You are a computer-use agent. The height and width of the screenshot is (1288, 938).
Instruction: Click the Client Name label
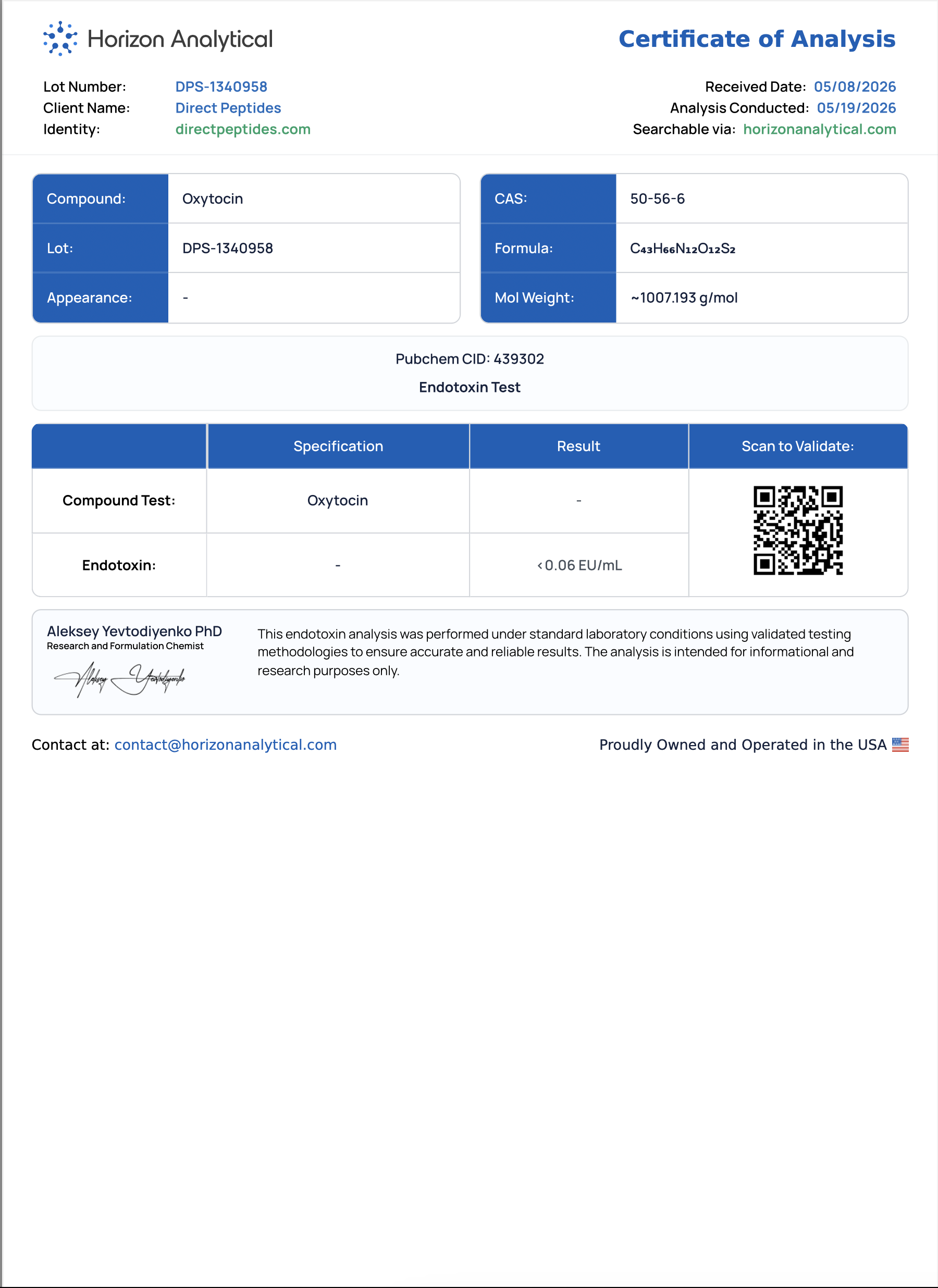(87, 108)
